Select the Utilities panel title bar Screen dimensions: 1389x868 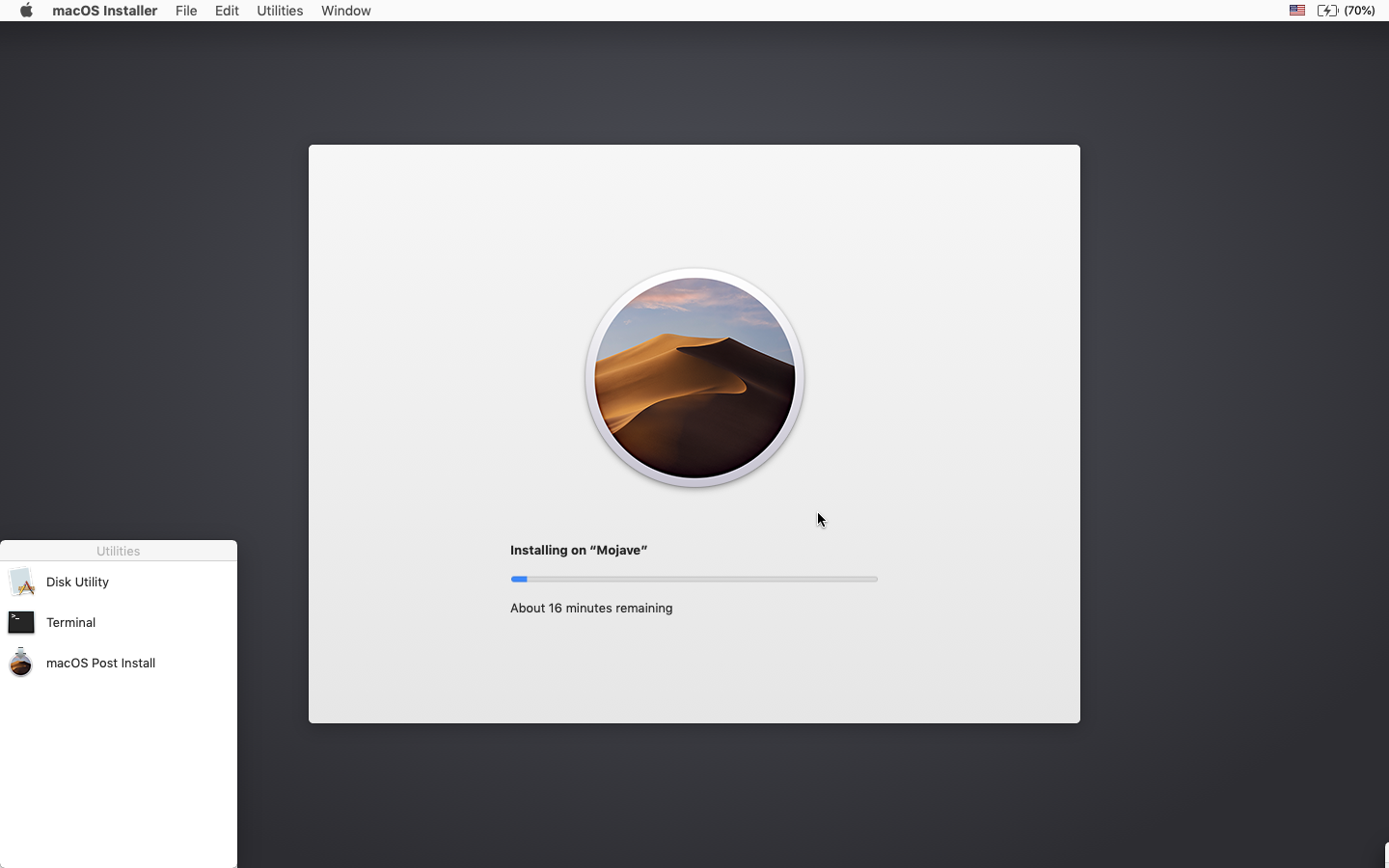(118, 551)
